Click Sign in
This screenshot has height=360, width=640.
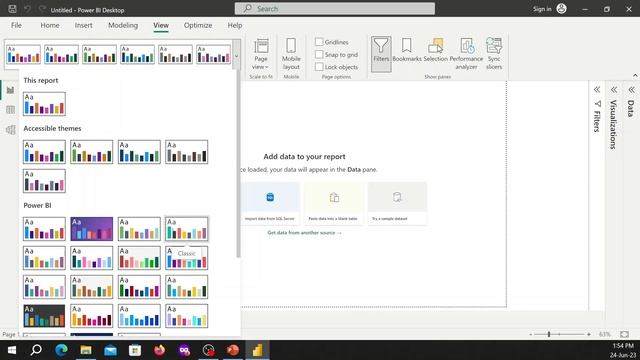point(542,9)
